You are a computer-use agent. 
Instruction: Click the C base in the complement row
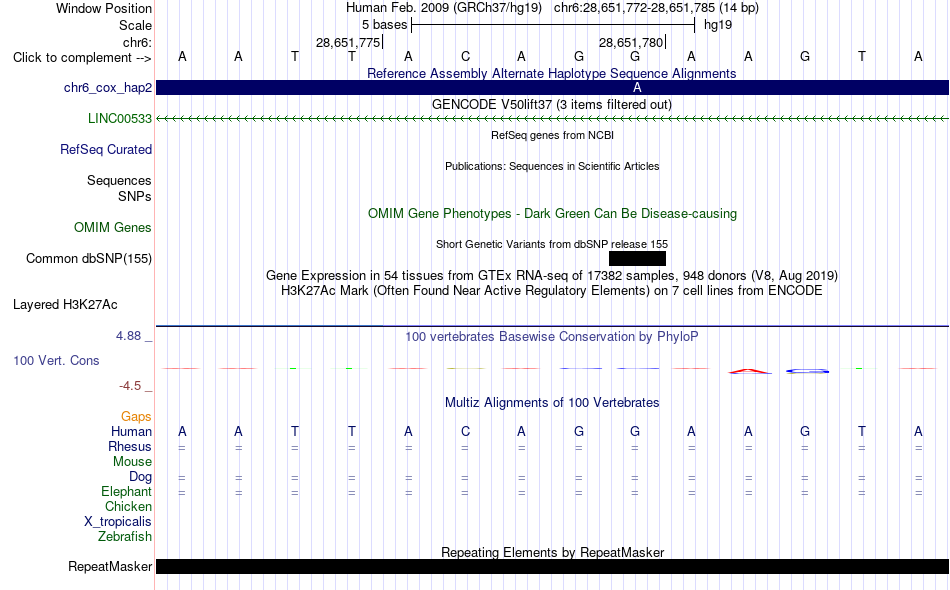pyautogui.click(x=465, y=57)
